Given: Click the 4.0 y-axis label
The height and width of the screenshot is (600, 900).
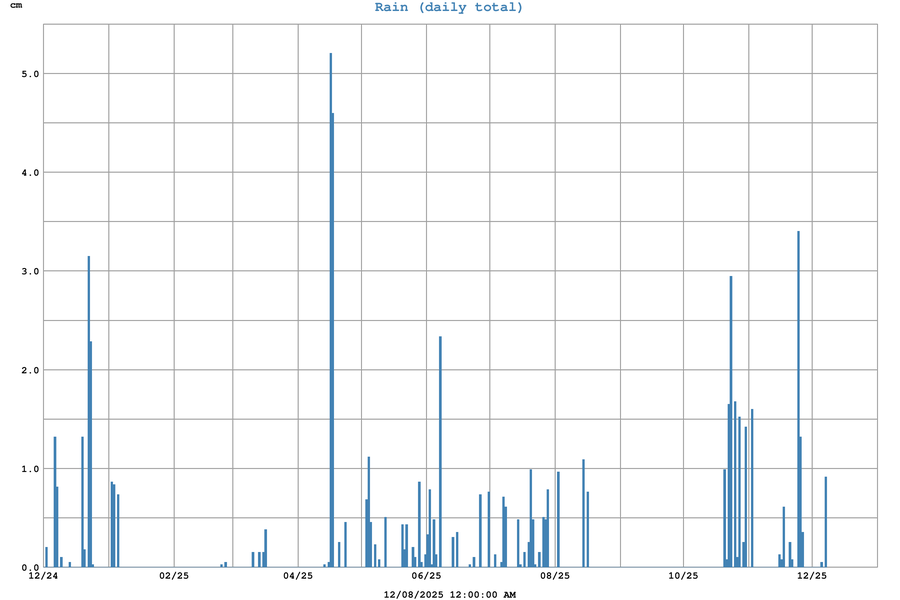Looking at the screenshot, I should (28, 173).
